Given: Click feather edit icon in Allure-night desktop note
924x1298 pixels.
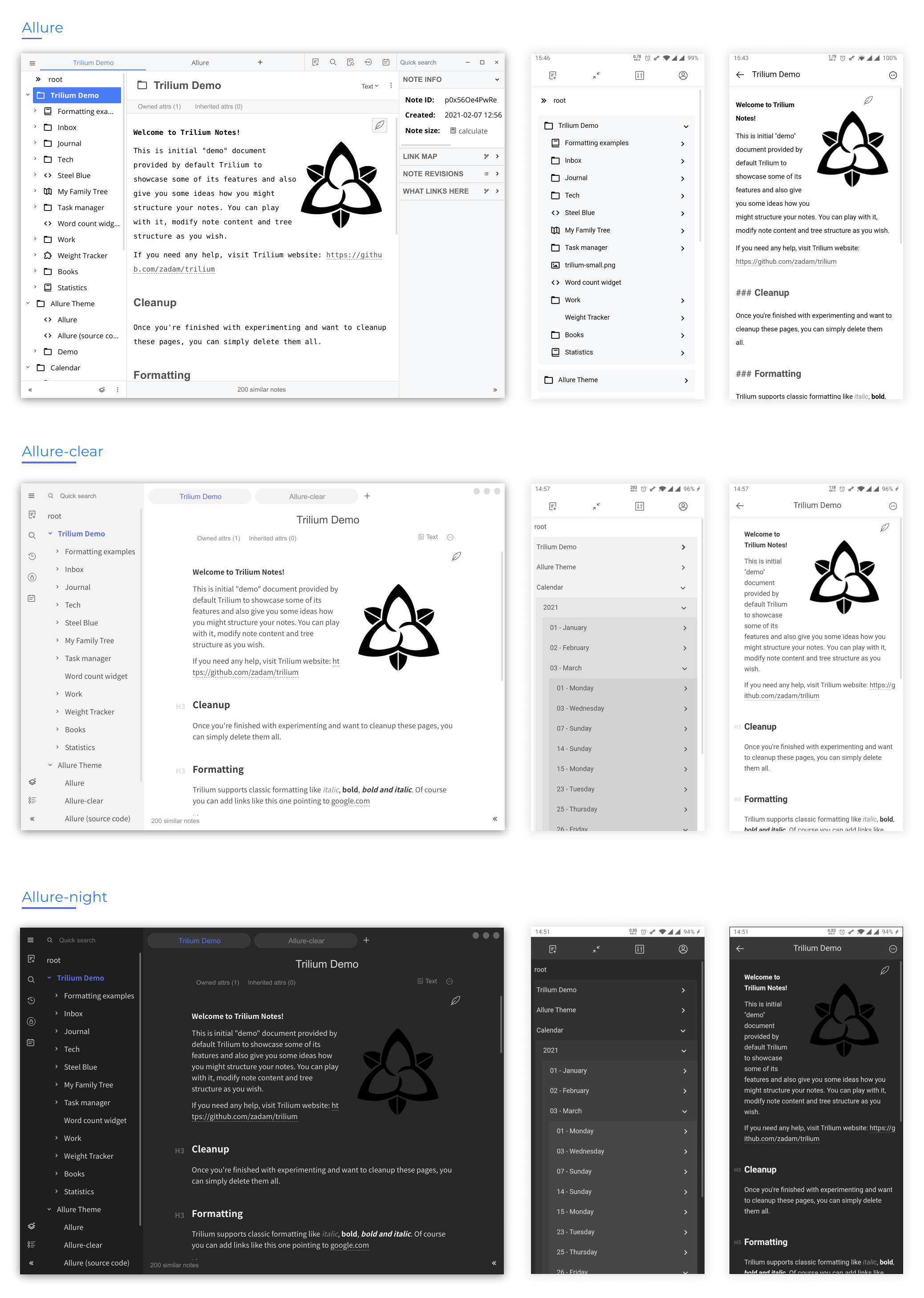Looking at the screenshot, I should point(455,1000).
